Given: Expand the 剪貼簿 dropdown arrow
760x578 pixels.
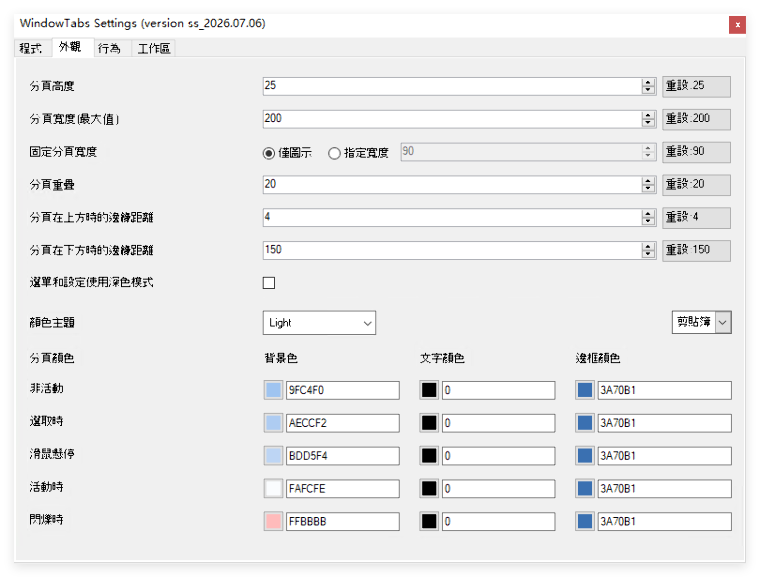Looking at the screenshot, I should (x=723, y=323).
